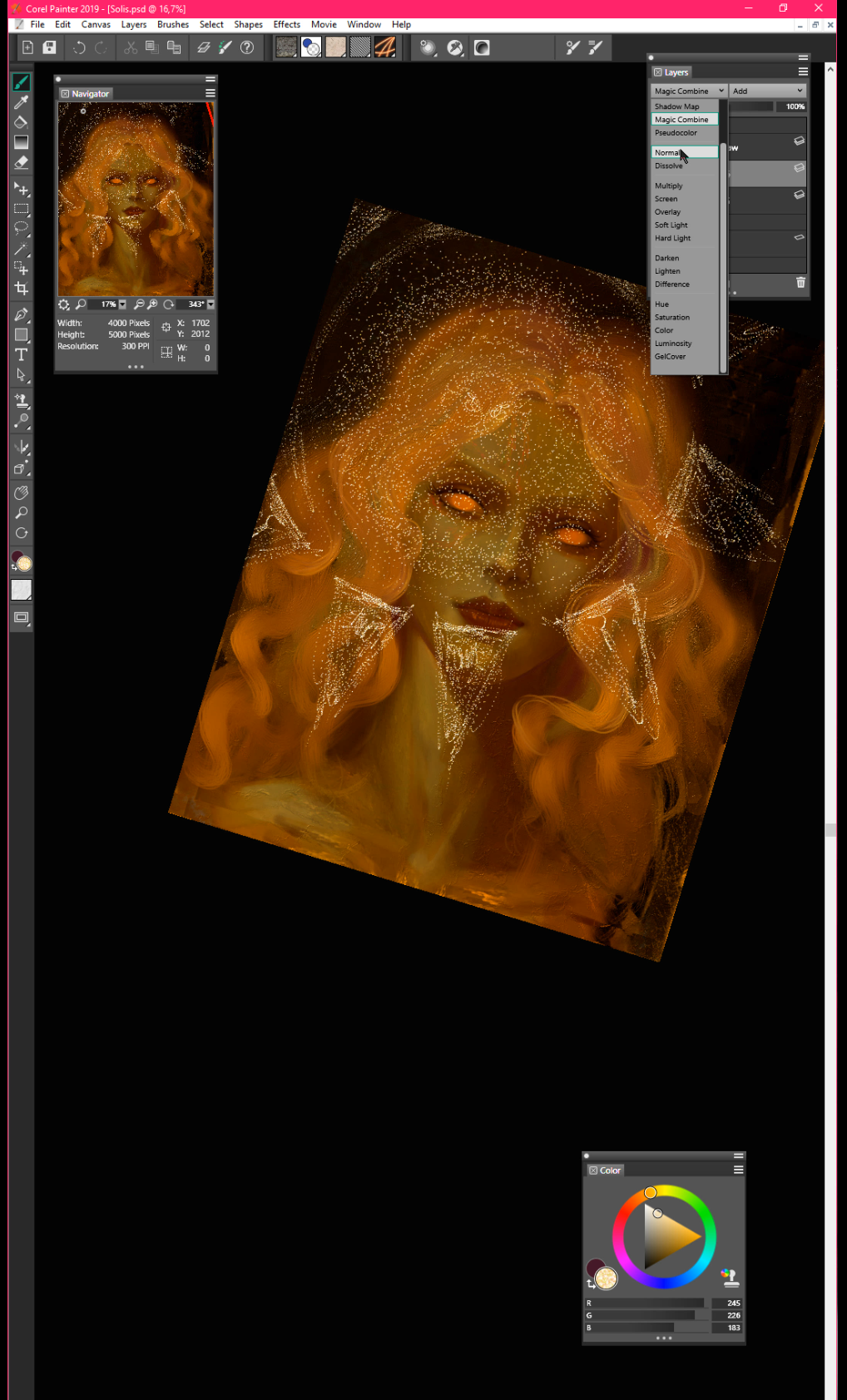
Task: Select the Dropper tool
Action: pyautogui.click(x=22, y=102)
